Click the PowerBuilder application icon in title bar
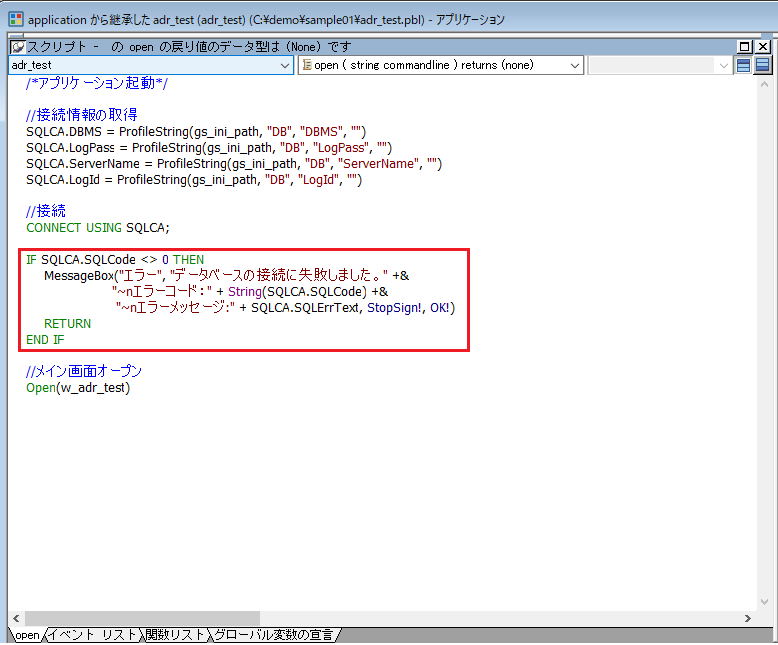 [x=15, y=19]
